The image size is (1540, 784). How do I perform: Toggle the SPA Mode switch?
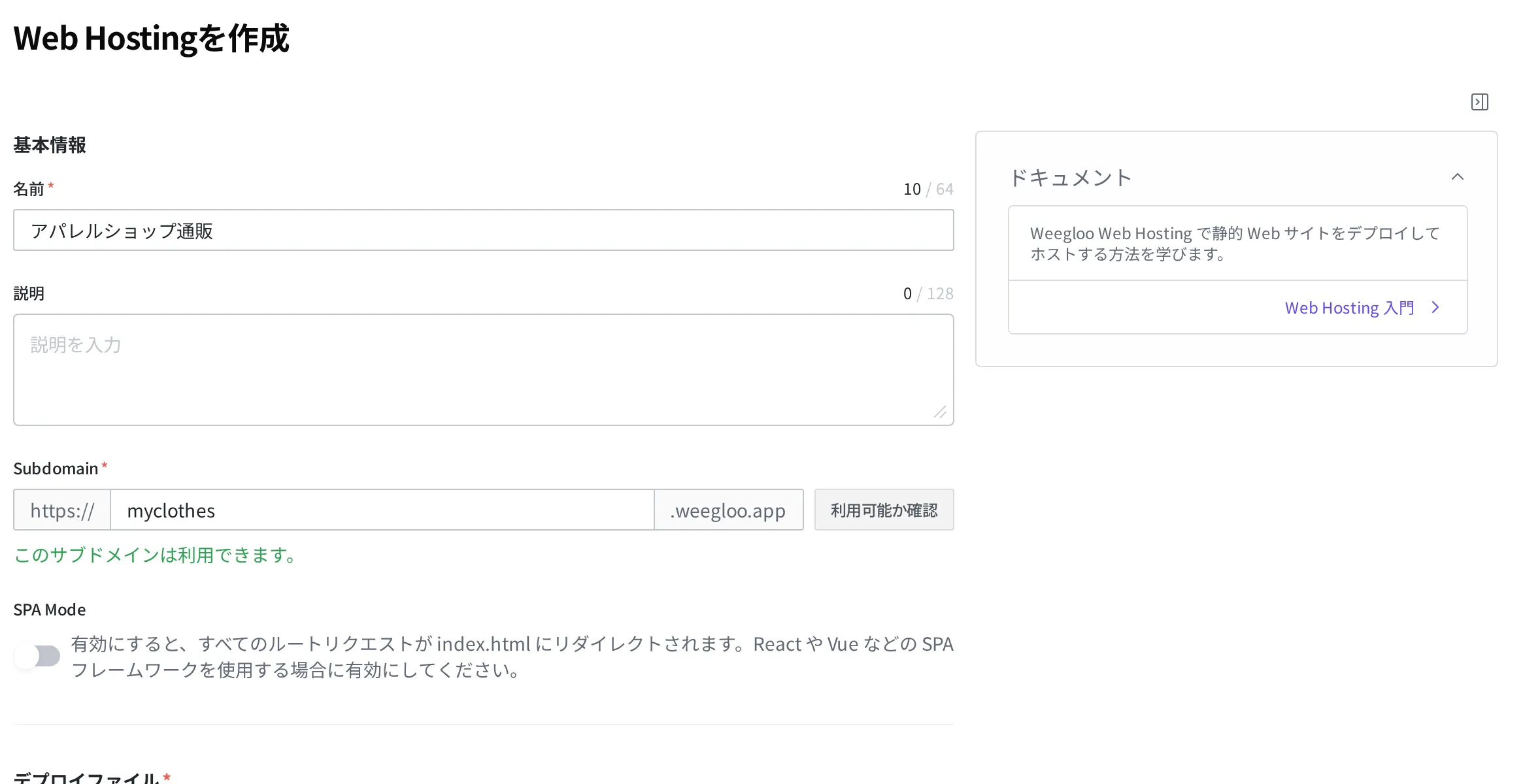[x=37, y=656]
